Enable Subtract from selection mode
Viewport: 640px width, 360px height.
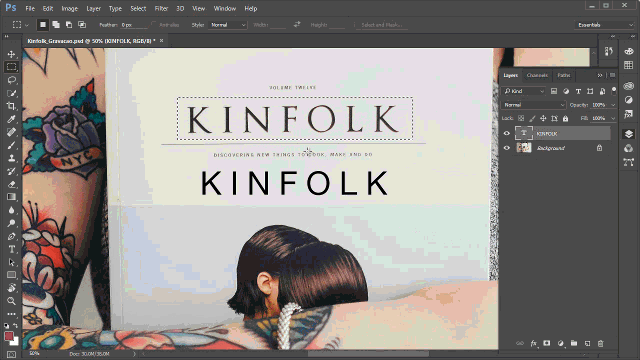69,24
